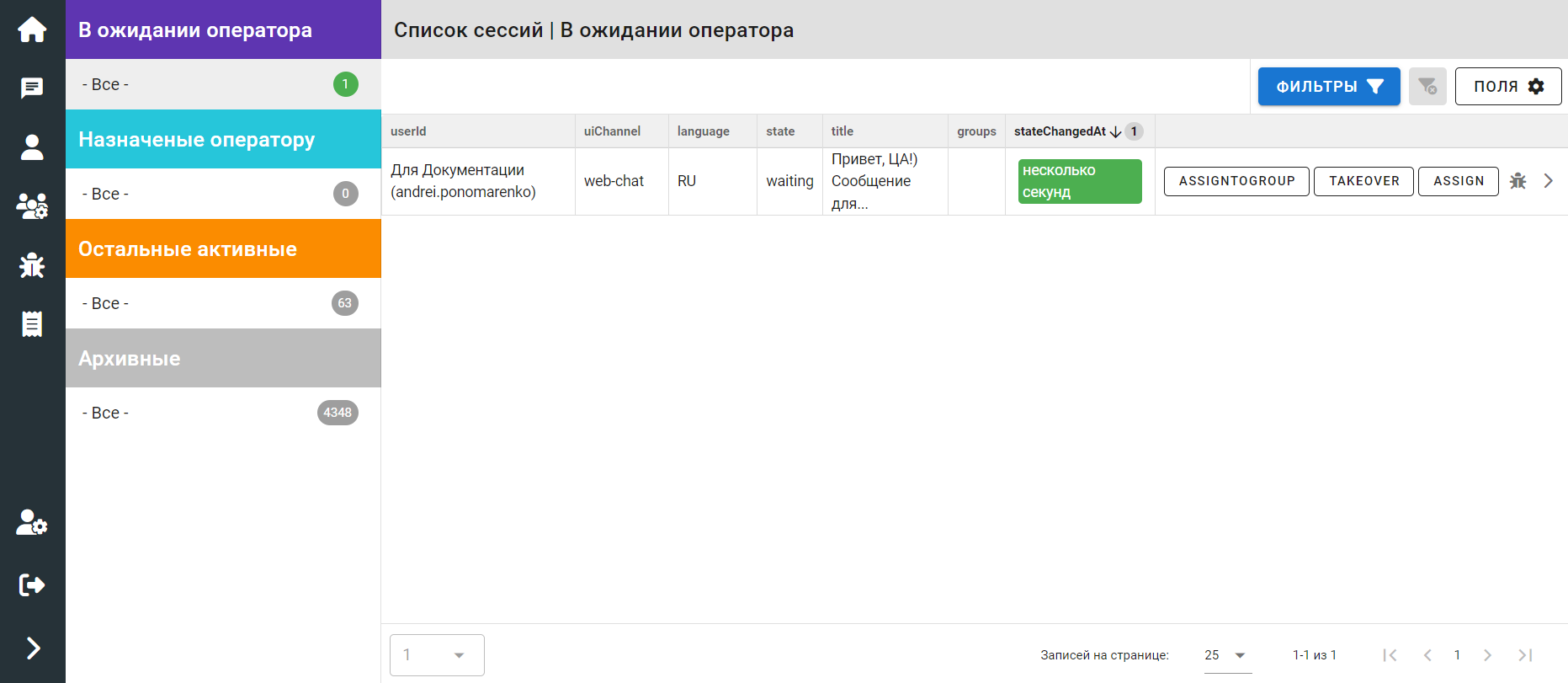Screen dimensions: 1568x683
Task: Click the 'web-chat' cell
Action: [x=622, y=181]
